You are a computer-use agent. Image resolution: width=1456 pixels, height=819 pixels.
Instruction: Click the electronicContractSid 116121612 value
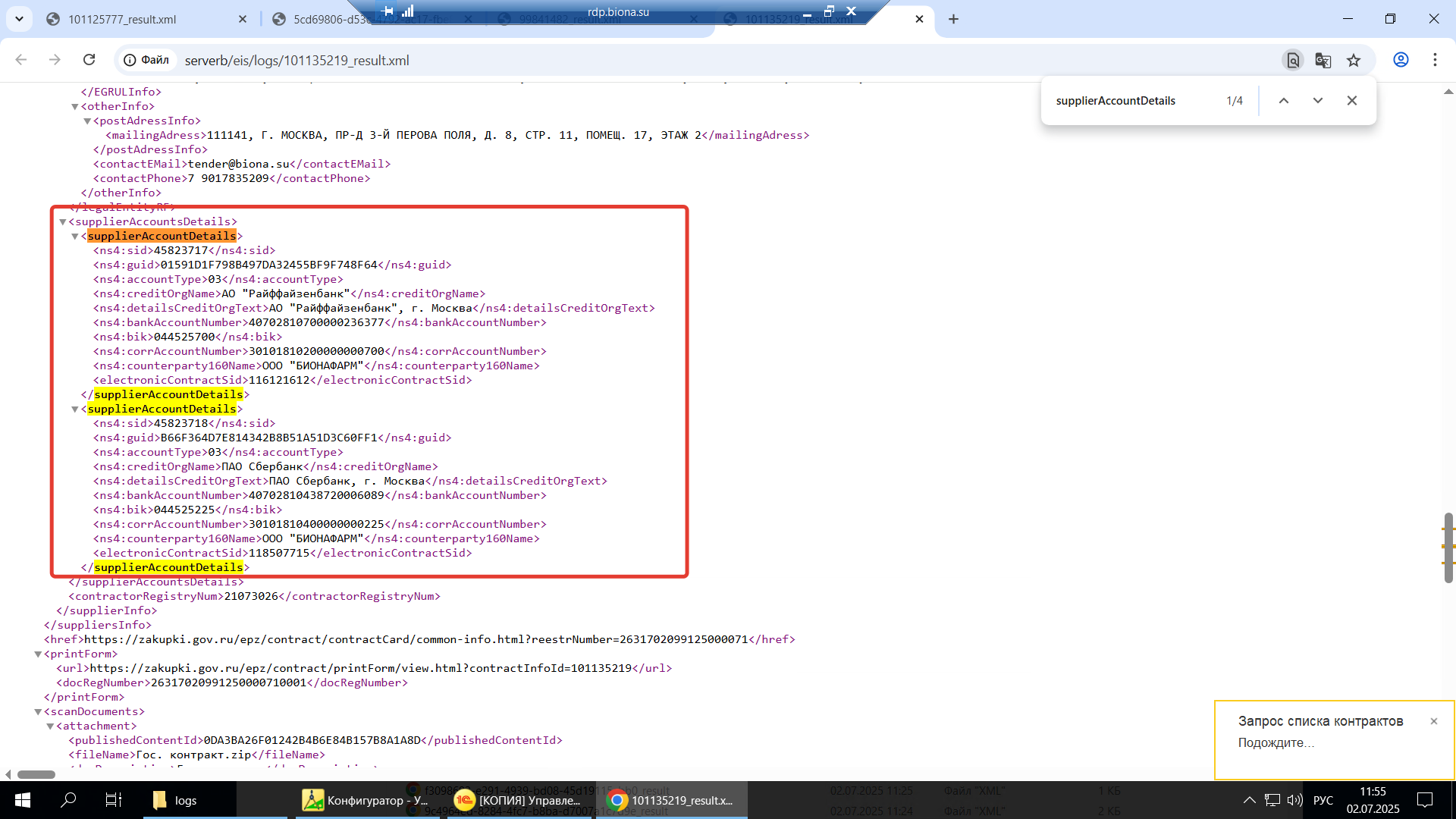(279, 380)
